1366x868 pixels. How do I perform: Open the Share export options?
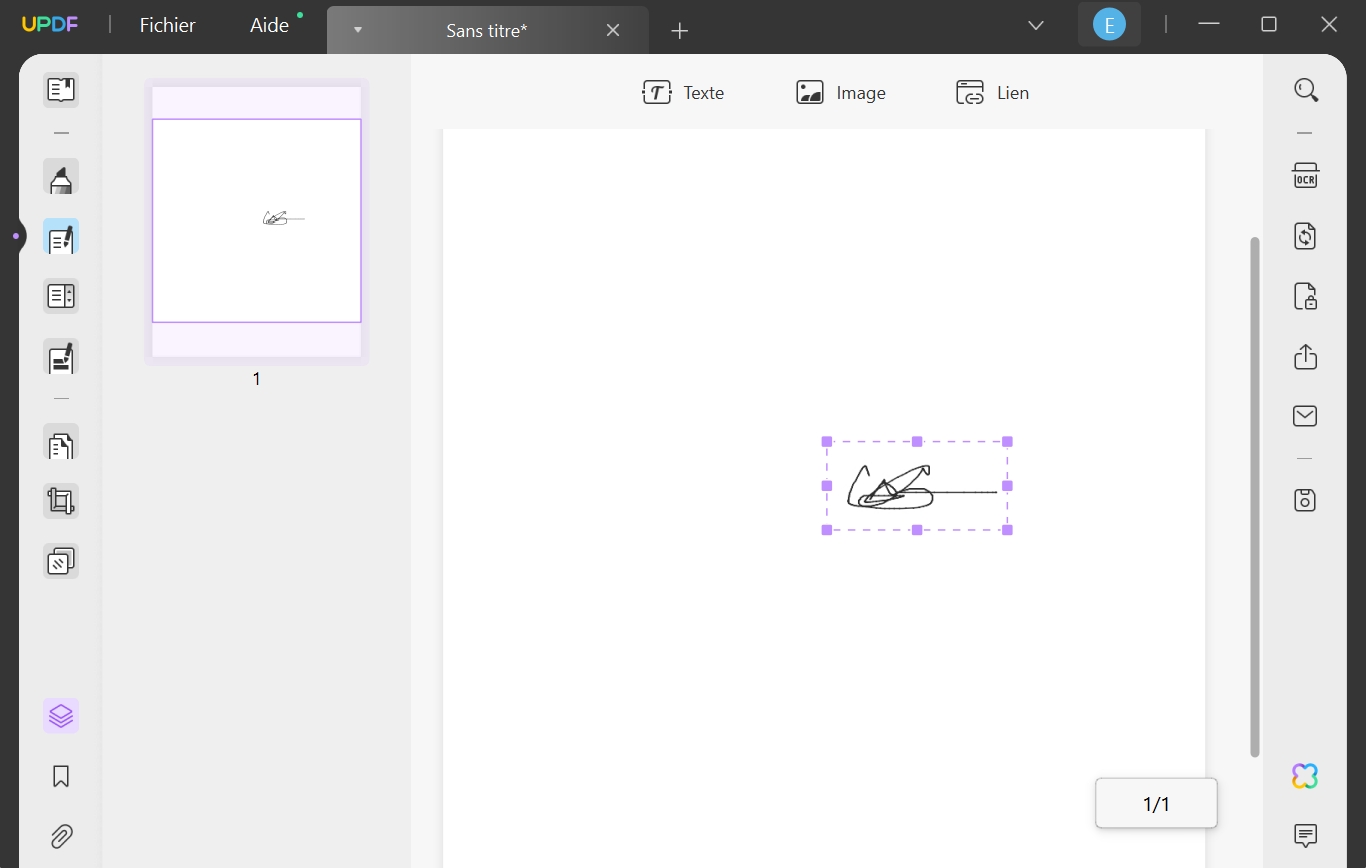pyautogui.click(x=1305, y=357)
